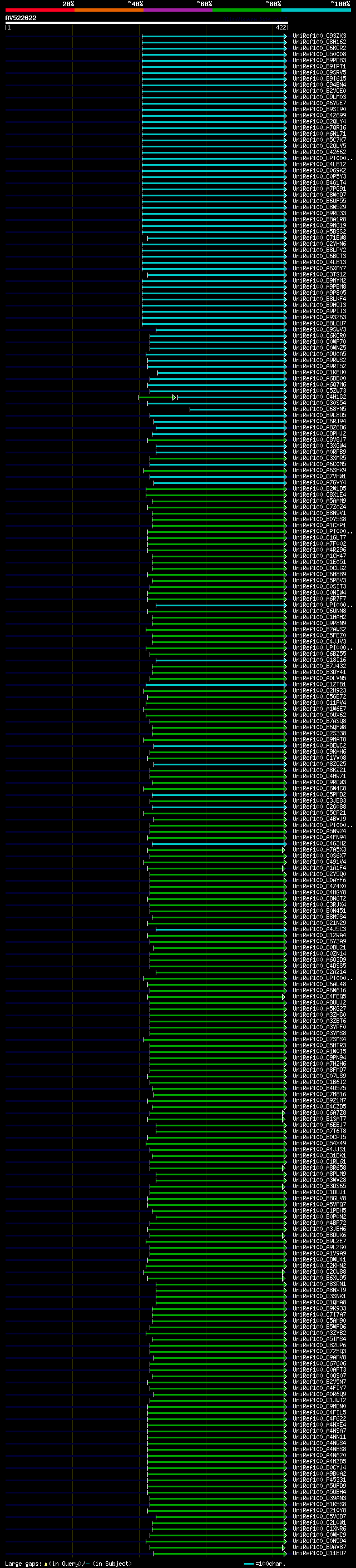This screenshot has width=356, height=1568.
Task: Click hit label UniRef100_A8R658
Action: click(319, 1168)
